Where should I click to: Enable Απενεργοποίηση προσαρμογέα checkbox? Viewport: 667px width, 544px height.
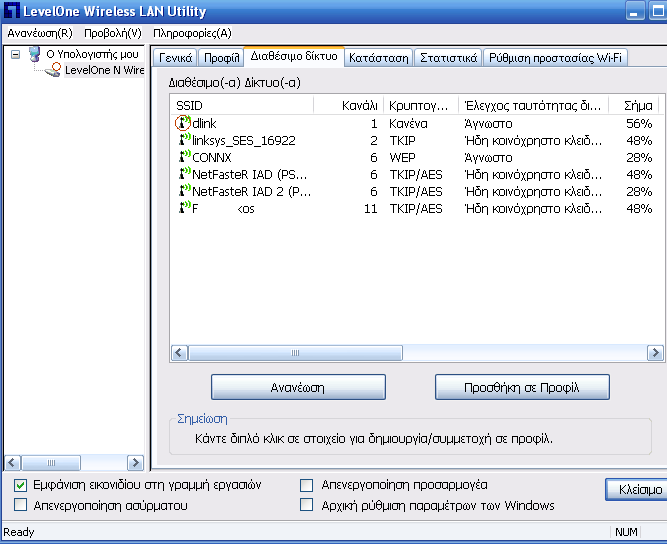click(306, 485)
